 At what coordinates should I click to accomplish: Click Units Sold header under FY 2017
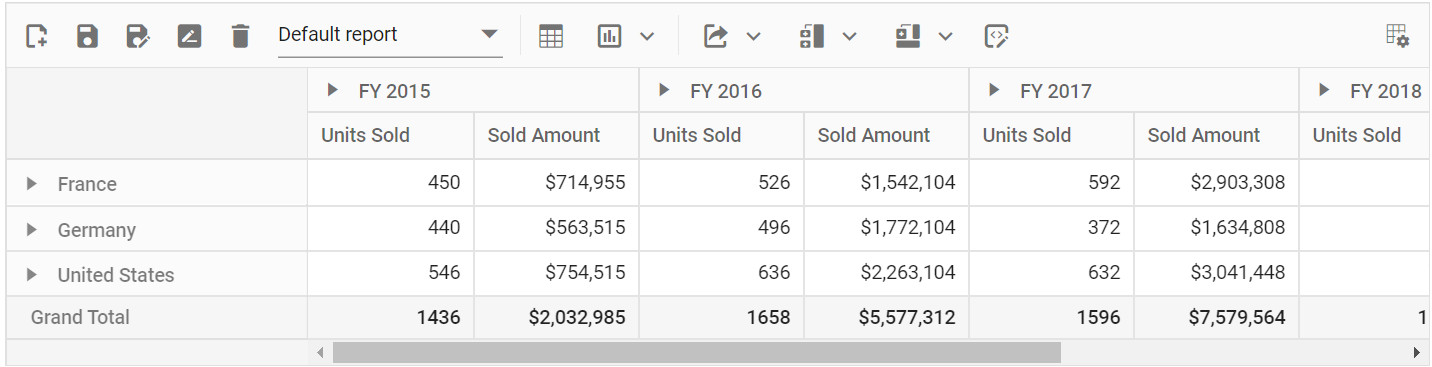pos(1051,135)
